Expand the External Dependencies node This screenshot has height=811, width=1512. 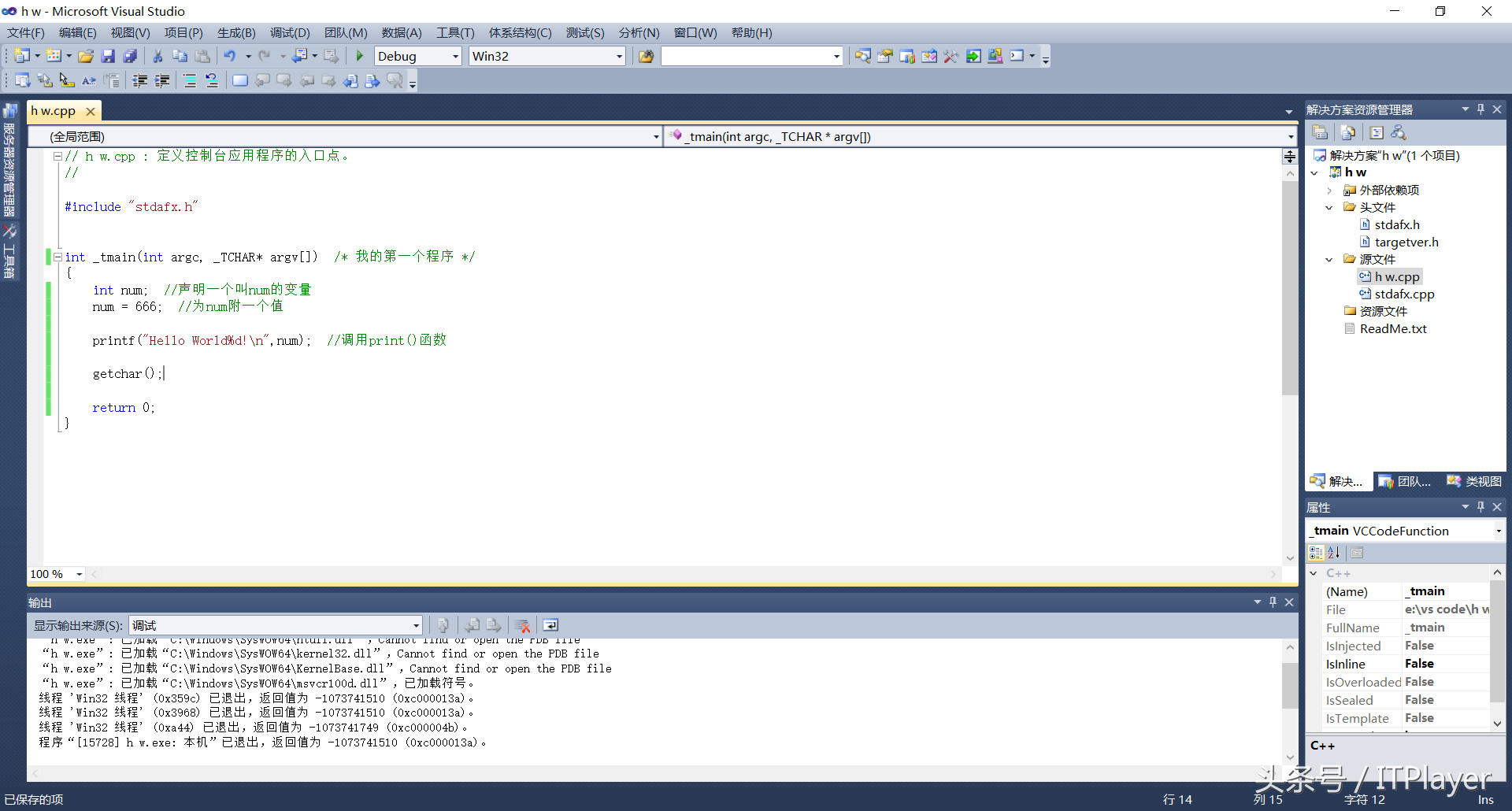[1329, 191]
